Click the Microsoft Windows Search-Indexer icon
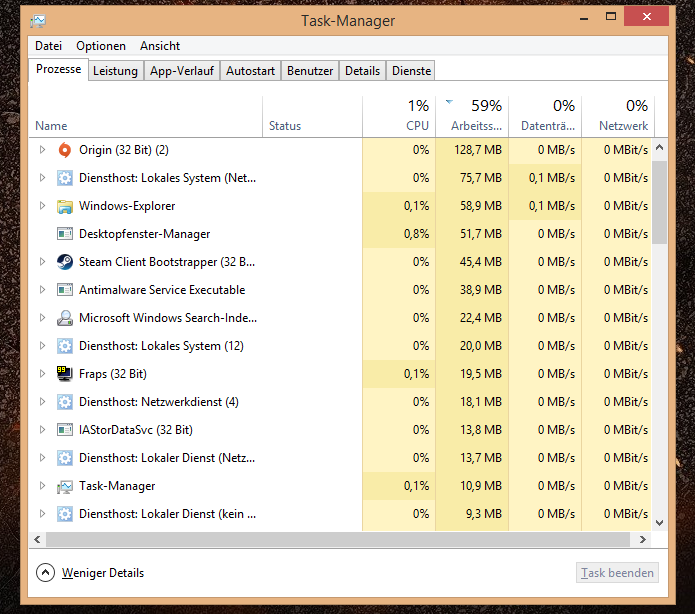 click(65, 318)
